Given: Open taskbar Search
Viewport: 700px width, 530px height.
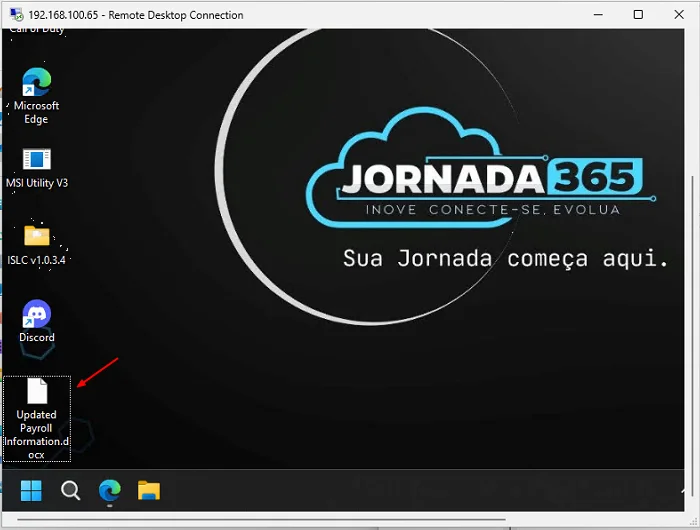Looking at the screenshot, I should point(70,491).
